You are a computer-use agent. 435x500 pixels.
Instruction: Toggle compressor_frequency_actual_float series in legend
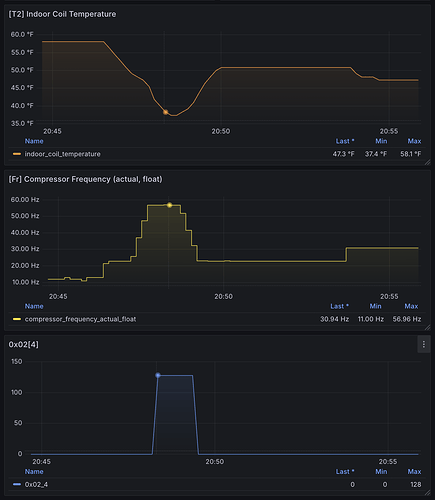point(80,319)
